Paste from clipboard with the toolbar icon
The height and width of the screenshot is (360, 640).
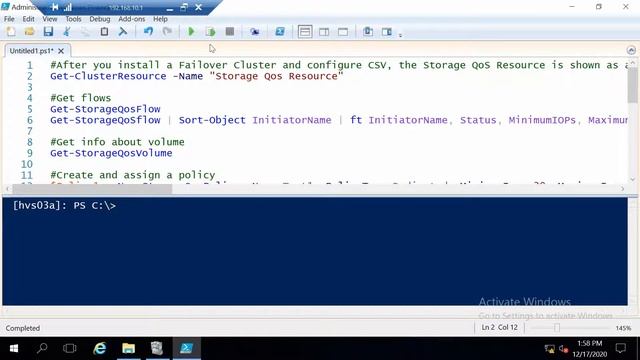104,31
